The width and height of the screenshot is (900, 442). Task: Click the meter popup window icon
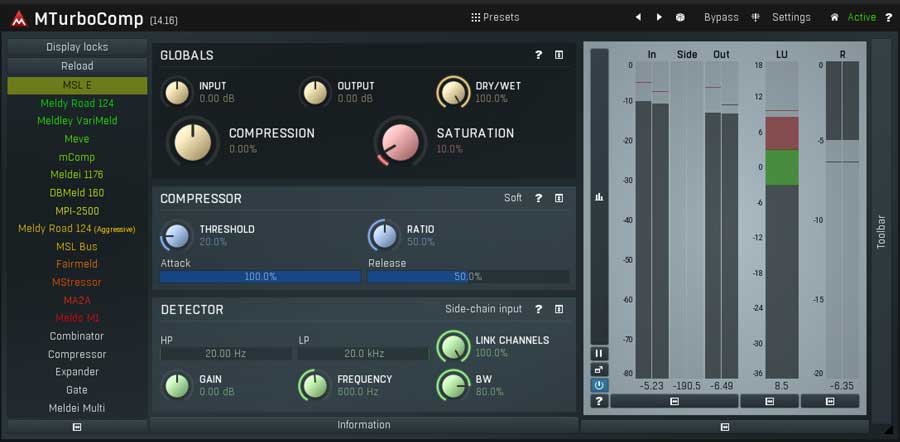[599, 369]
